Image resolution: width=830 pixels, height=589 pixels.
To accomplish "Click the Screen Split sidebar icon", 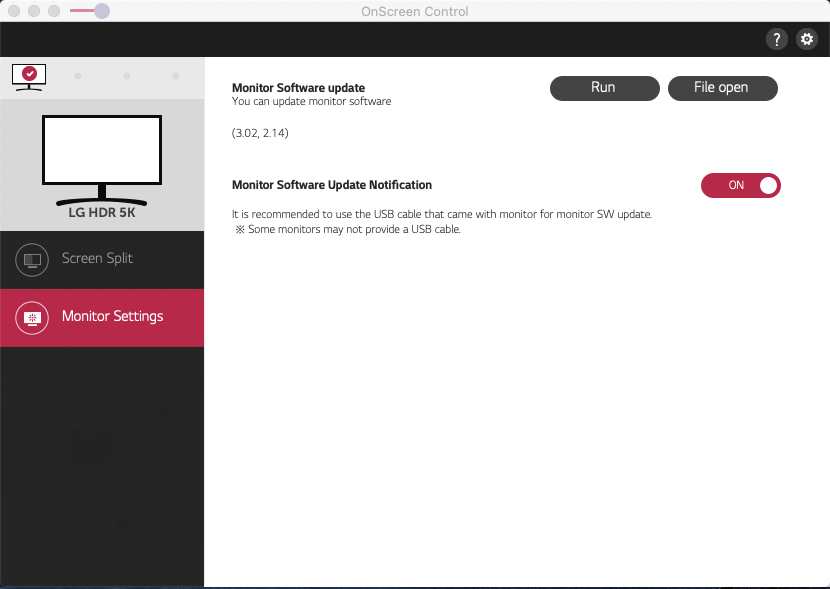I will [x=32, y=260].
